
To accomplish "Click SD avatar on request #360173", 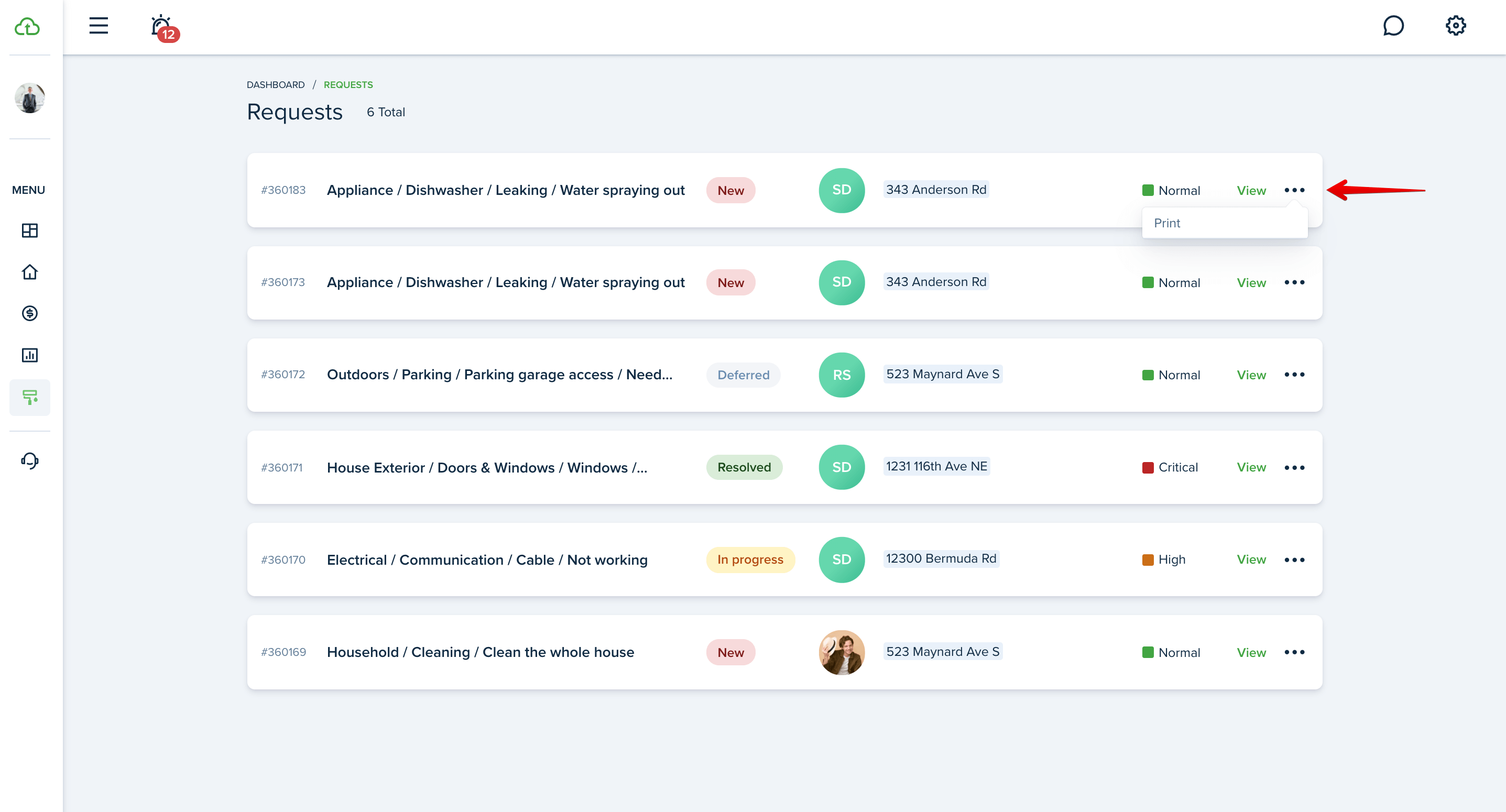I will [841, 282].
